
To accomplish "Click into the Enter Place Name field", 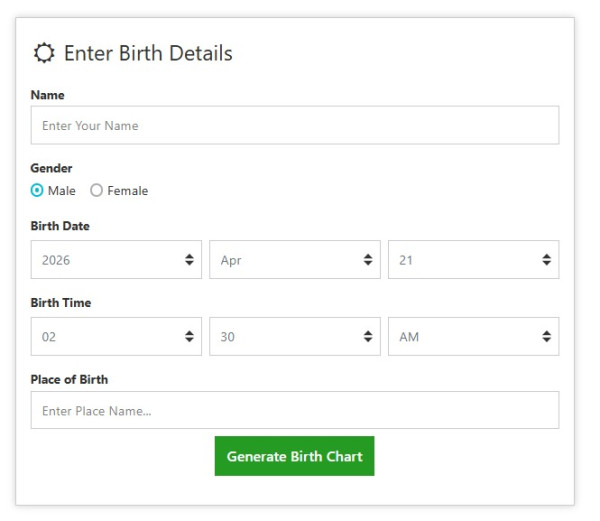I will 294,411.
